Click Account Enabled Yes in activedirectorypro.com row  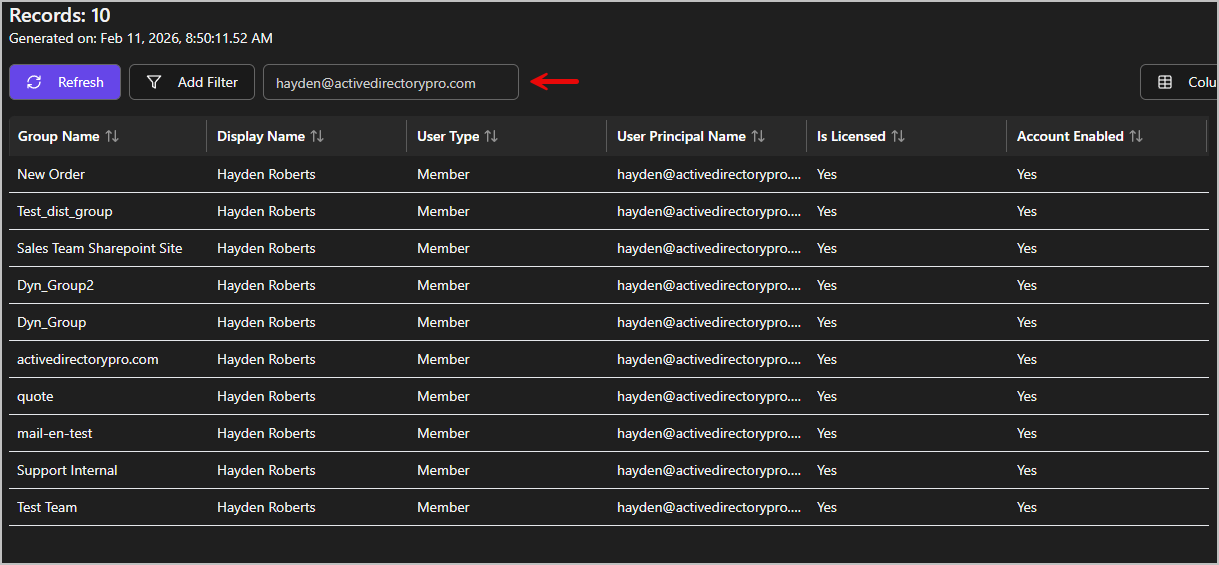1027,359
